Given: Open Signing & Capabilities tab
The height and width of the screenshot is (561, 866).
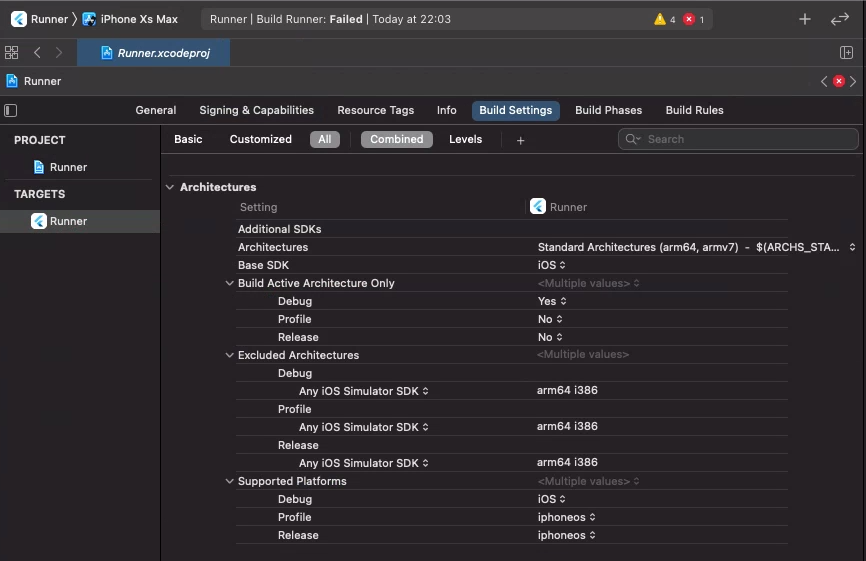Looking at the screenshot, I should coord(256,110).
